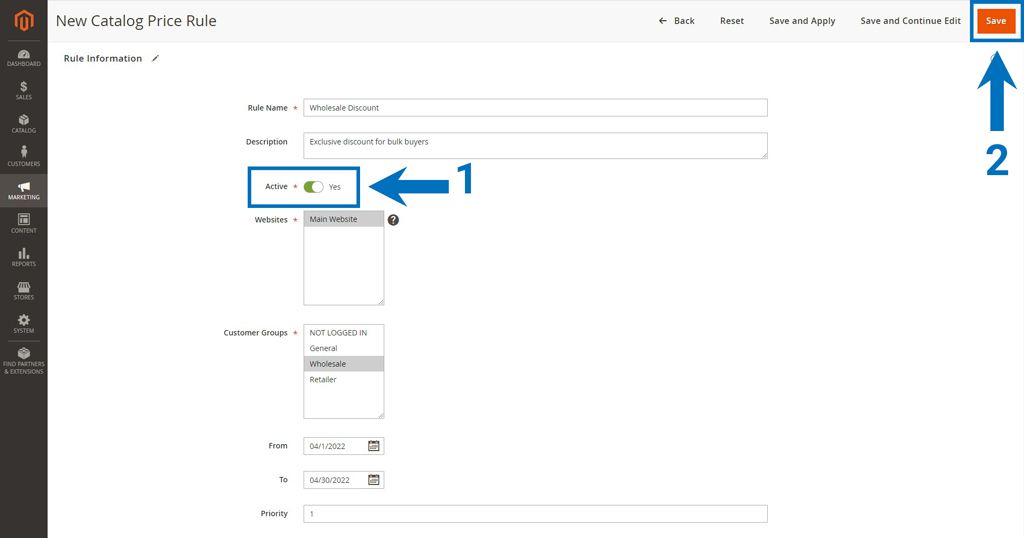Open the Marketing sidebar menu
Image resolution: width=1024 pixels, height=538 pixels.
(x=24, y=191)
